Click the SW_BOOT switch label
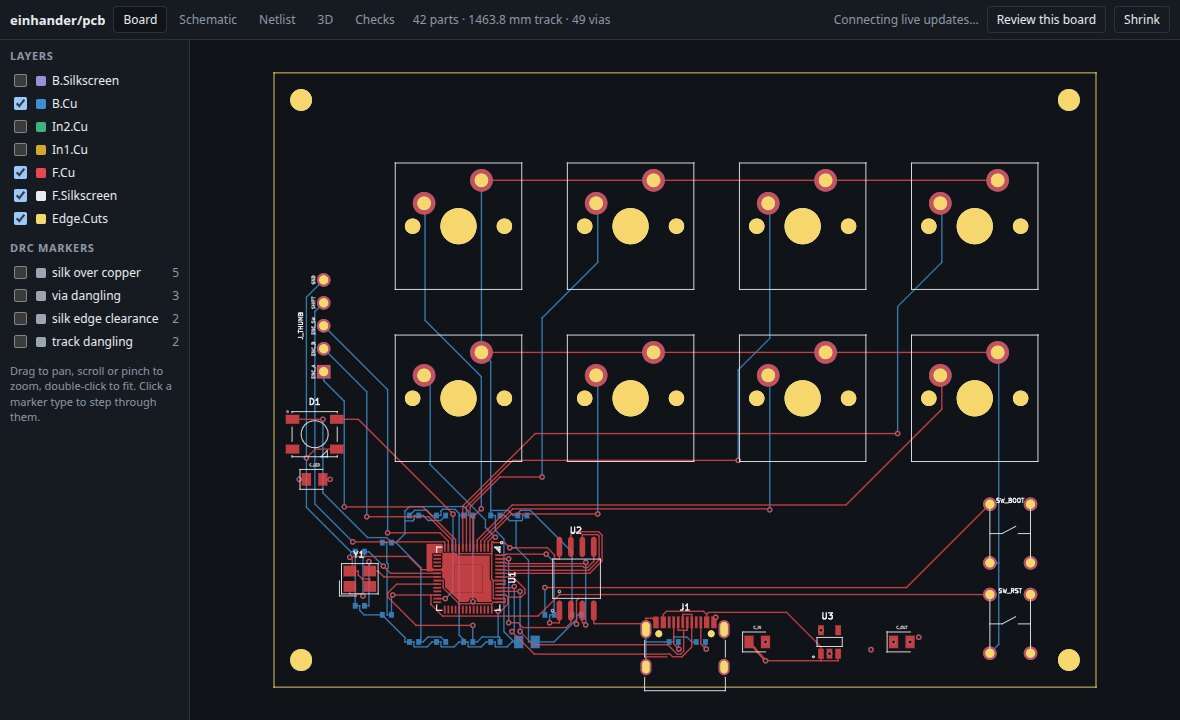This screenshot has width=1180, height=720. click(x=1010, y=500)
